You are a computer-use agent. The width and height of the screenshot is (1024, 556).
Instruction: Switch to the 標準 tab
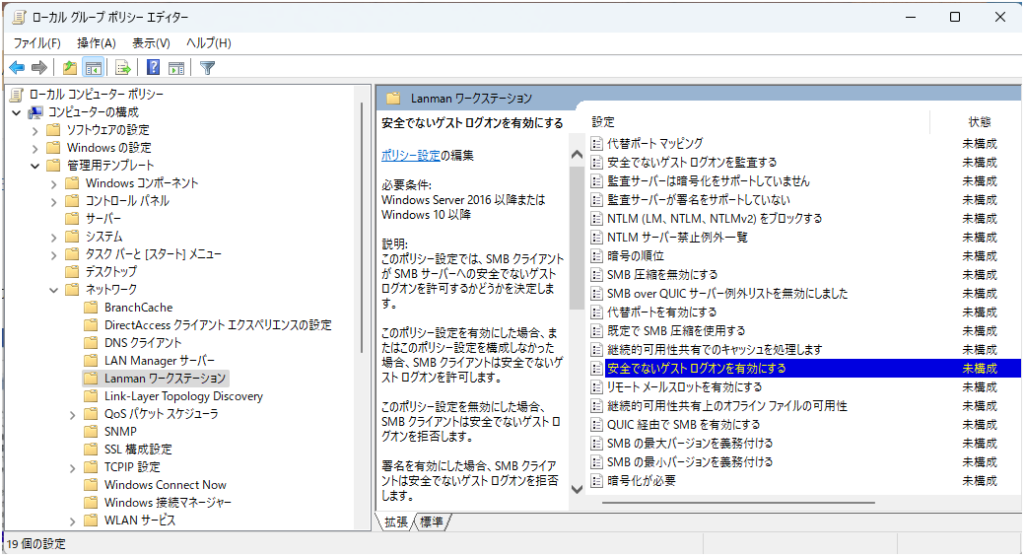point(432,522)
